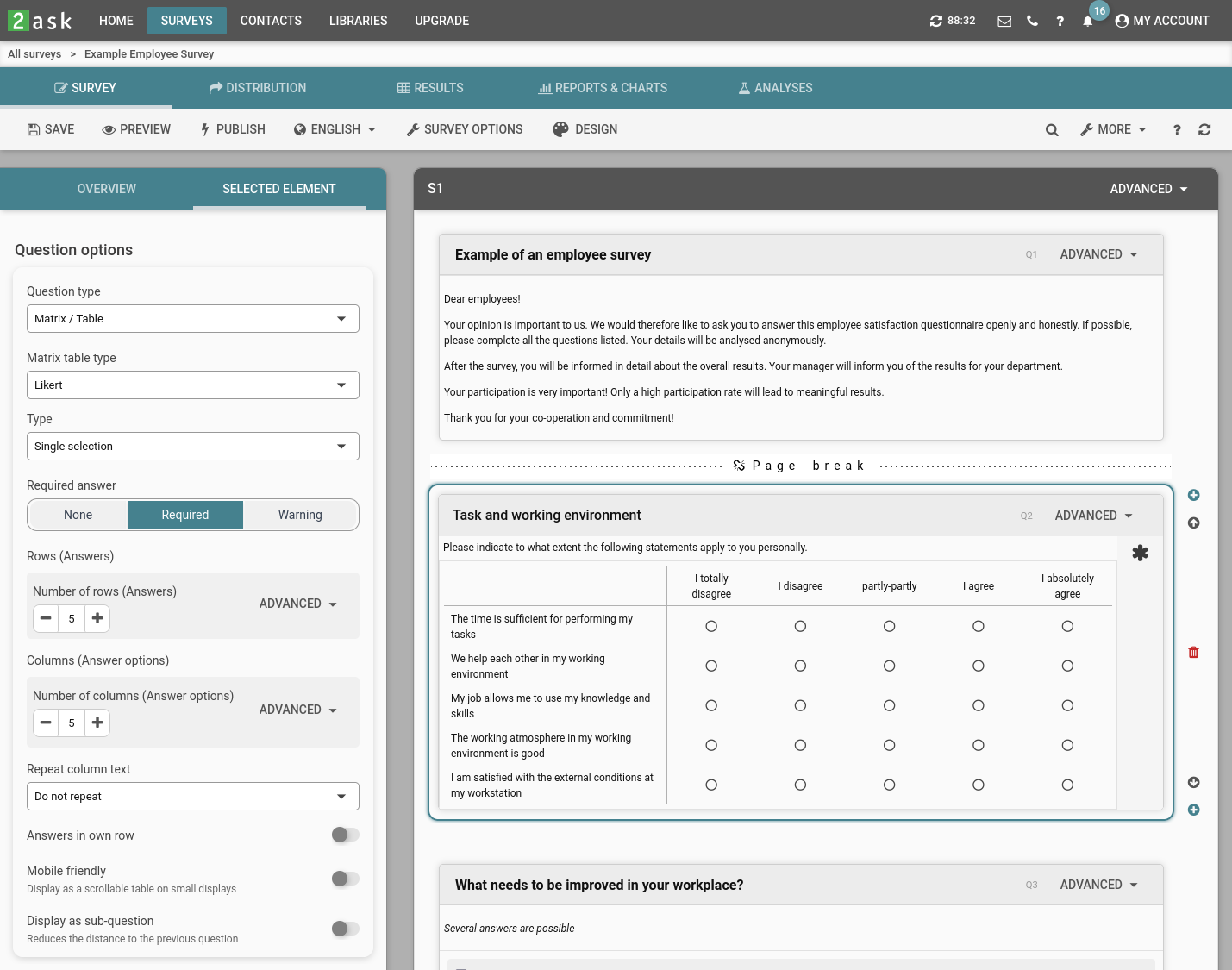1232x970 pixels.
Task: Open the search magnifier in toolbar
Action: pyautogui.click(x=1052, y=130)
